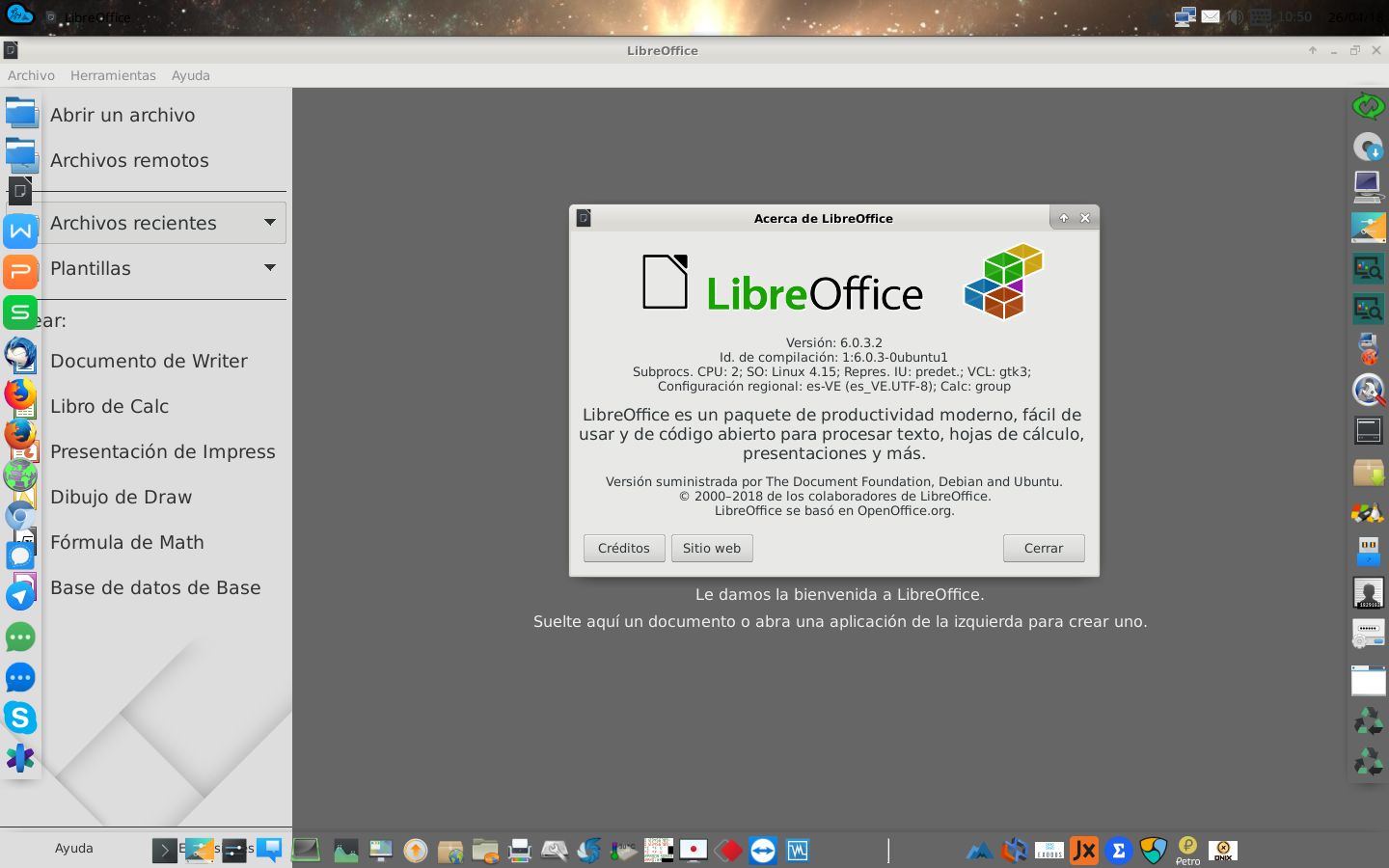Click the Créditos button

[x=623, y=548]
